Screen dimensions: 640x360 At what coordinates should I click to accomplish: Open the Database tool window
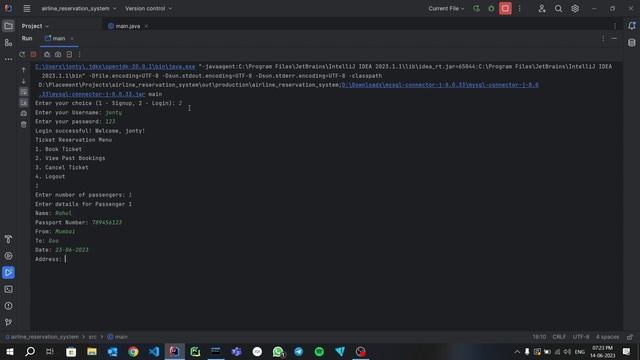[632, 42]
